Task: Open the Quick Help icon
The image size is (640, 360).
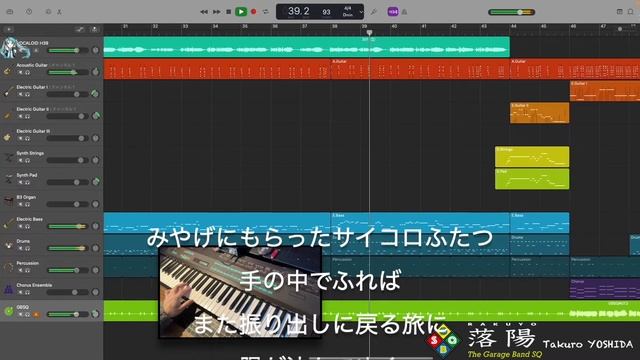Action: (29, 12)
